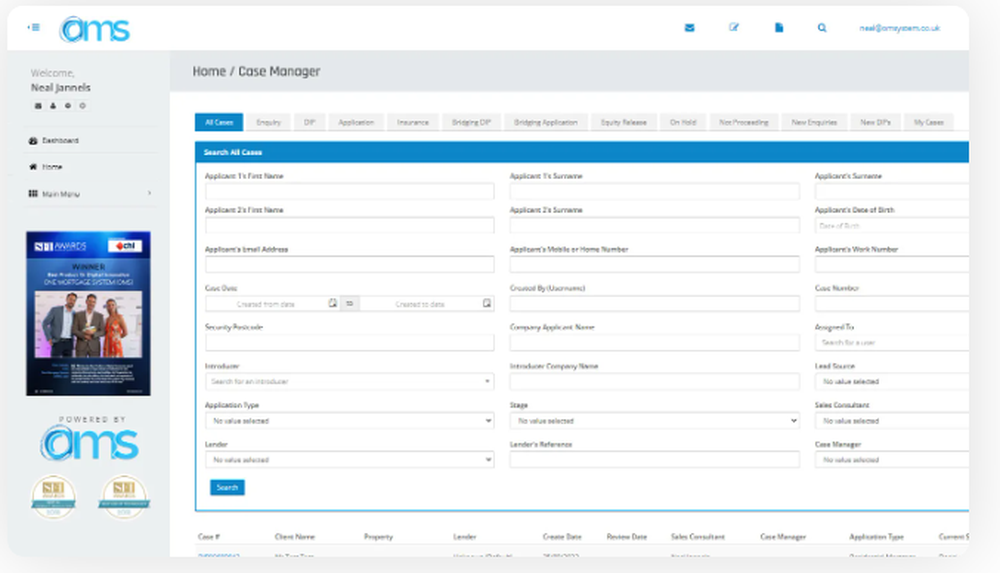Click the Security Postcode field

click(349, 343)
